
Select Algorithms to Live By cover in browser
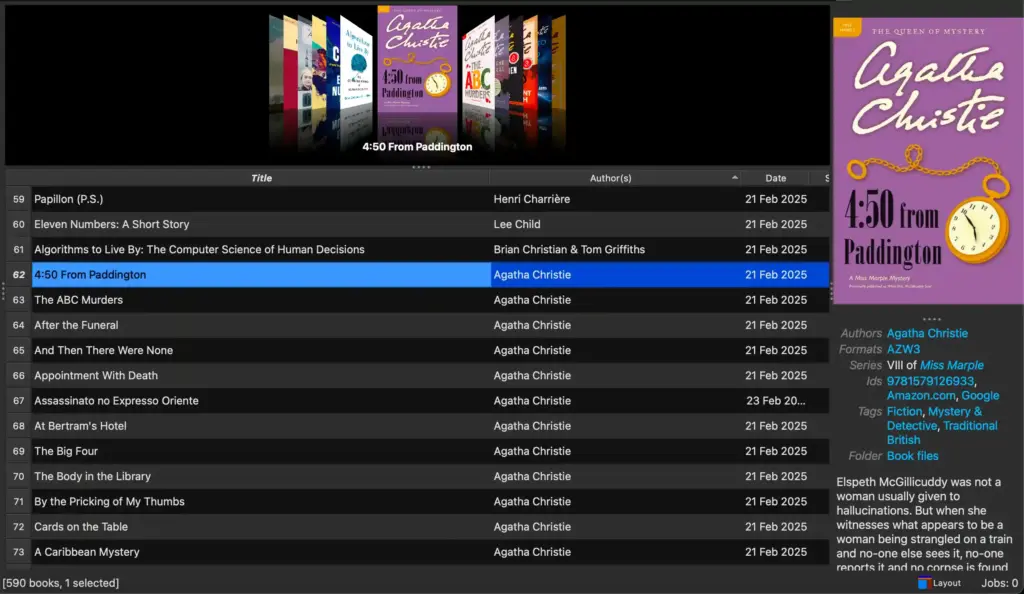357,64
